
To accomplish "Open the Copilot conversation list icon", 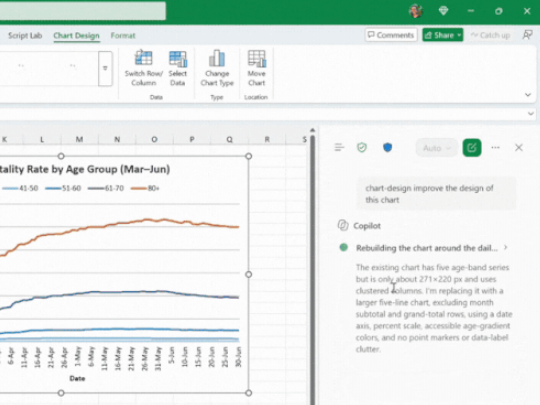I will 339,148.
